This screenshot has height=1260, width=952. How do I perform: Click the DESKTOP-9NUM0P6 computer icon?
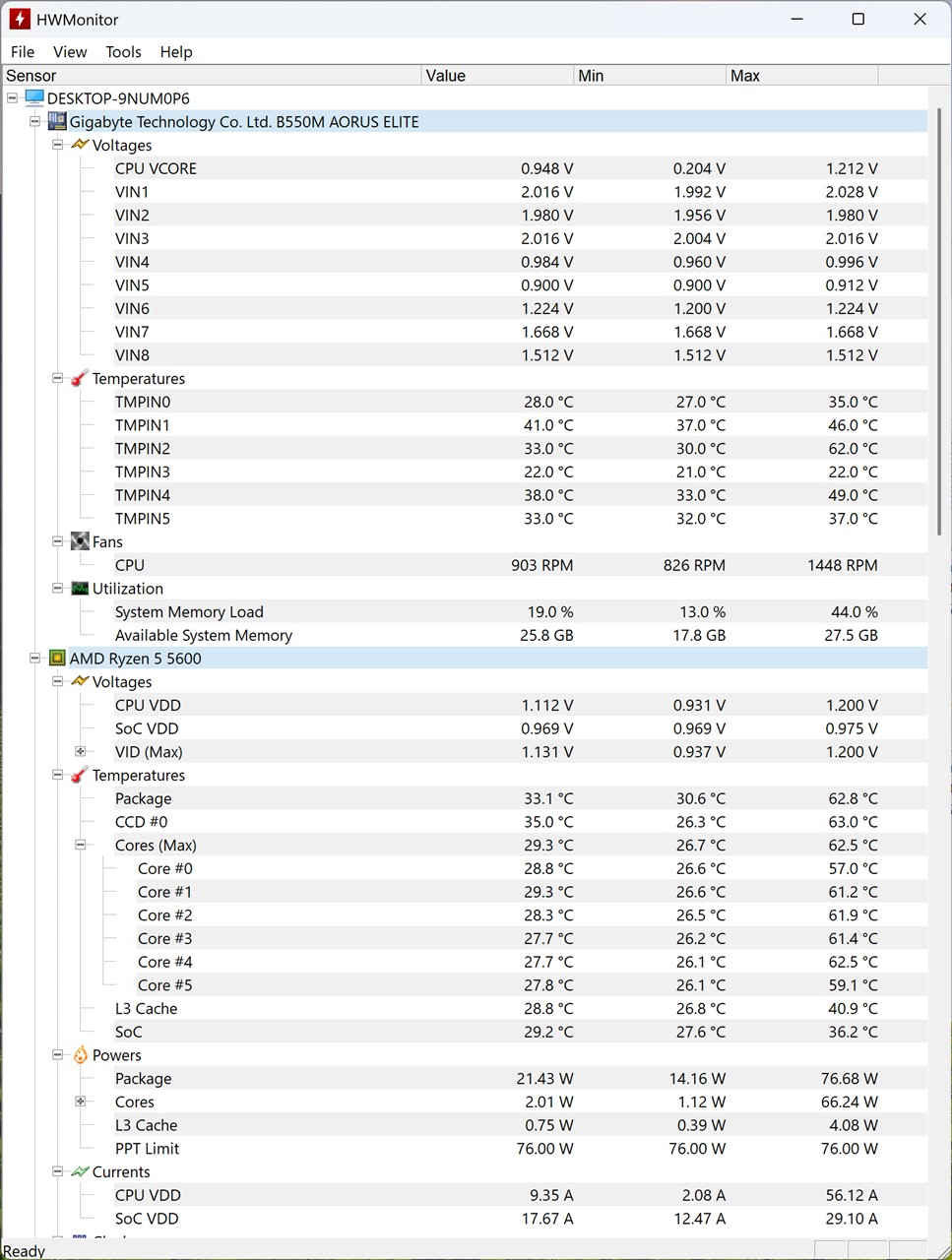tap(34, 98)
